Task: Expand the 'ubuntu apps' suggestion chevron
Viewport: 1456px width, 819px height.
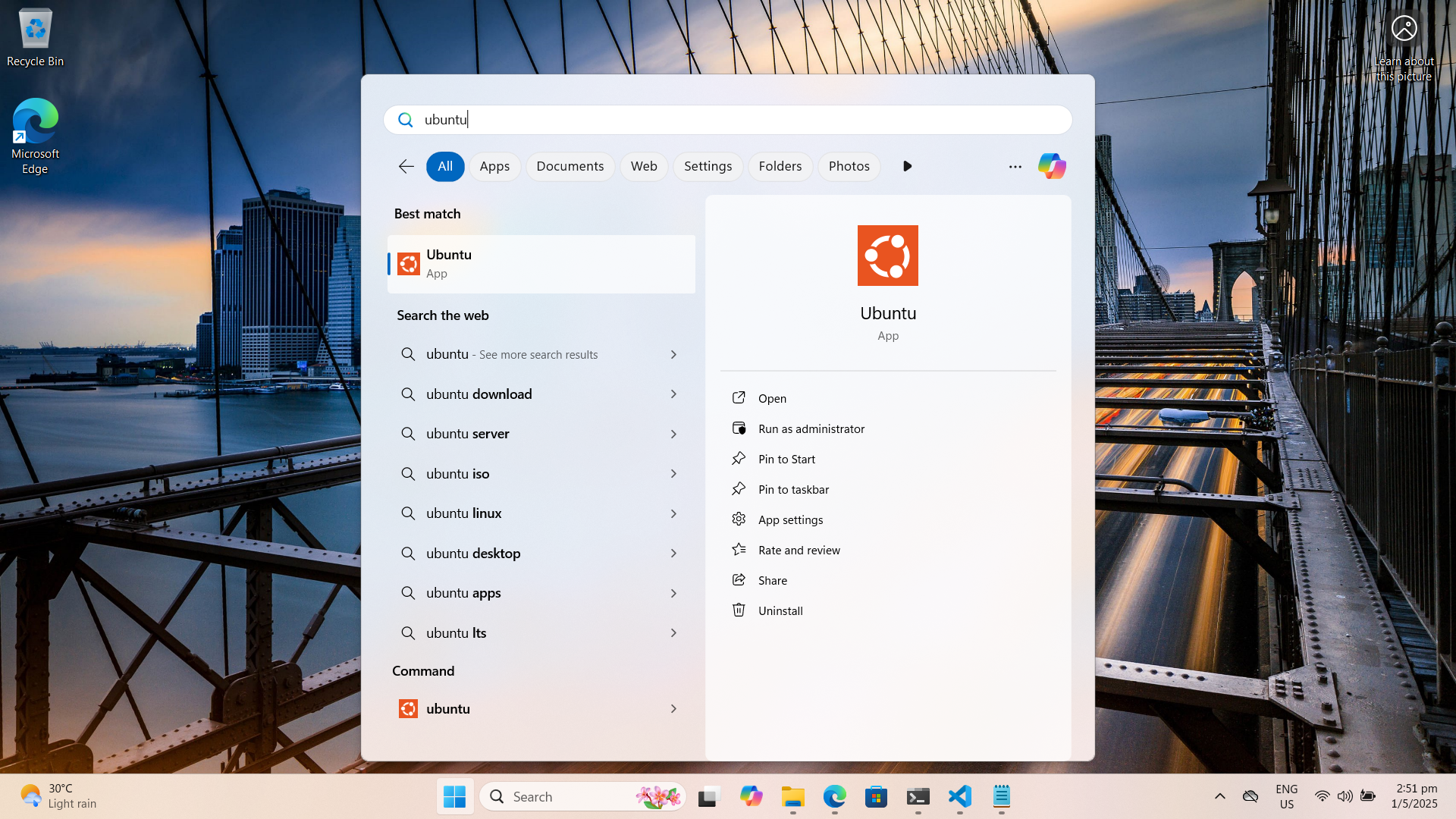Action: (x=673, y=593)
